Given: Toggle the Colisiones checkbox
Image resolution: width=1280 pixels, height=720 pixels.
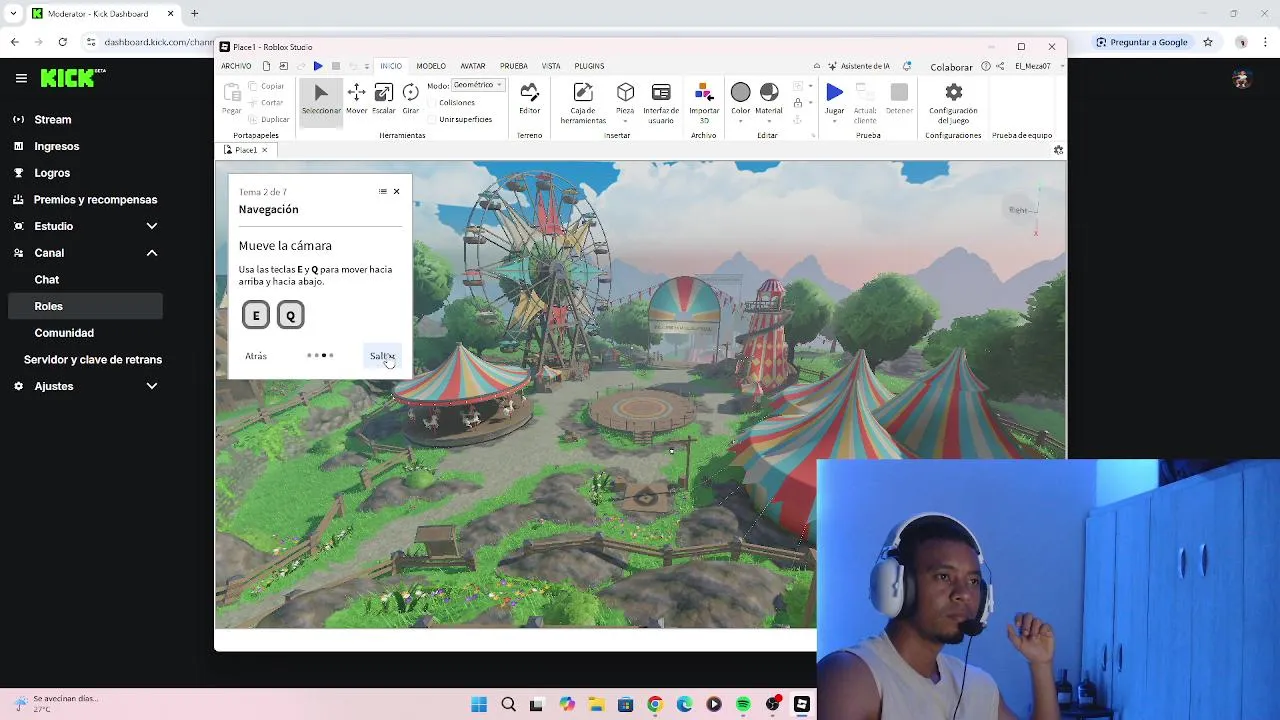Looking at the screenshot, I should coord(433,103).
